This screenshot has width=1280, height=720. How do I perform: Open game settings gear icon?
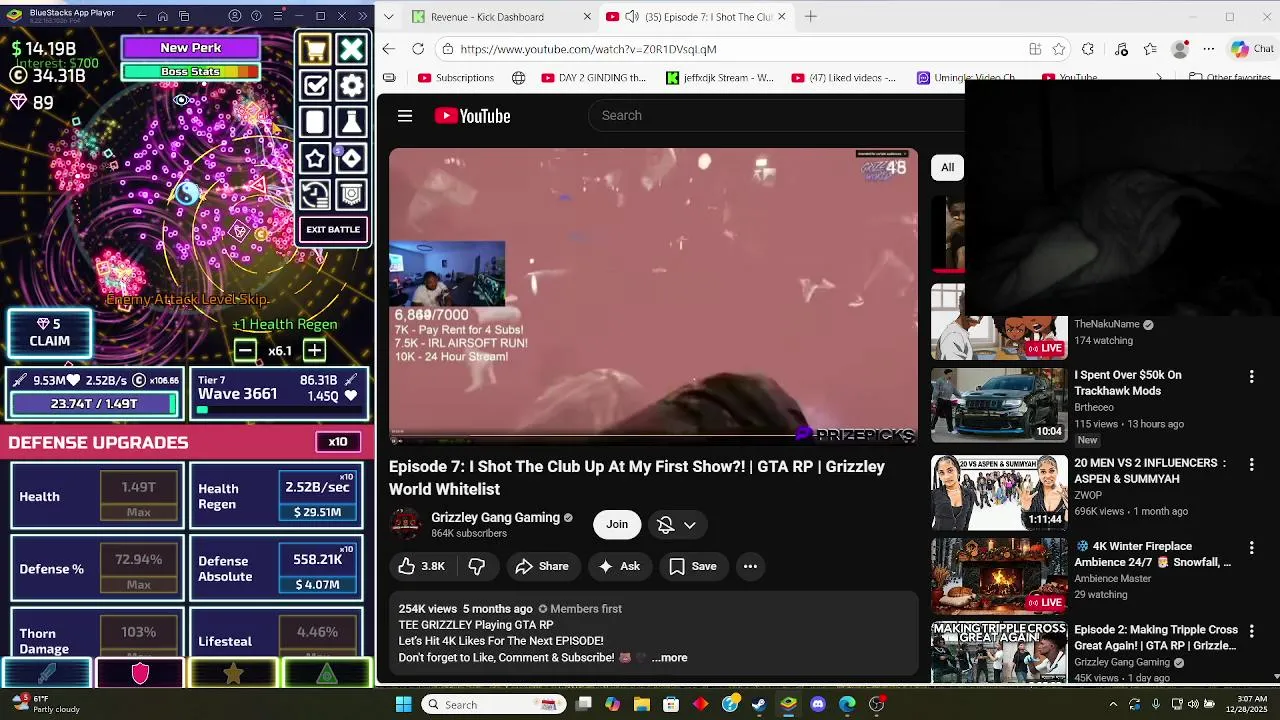(x=351, y=86)
